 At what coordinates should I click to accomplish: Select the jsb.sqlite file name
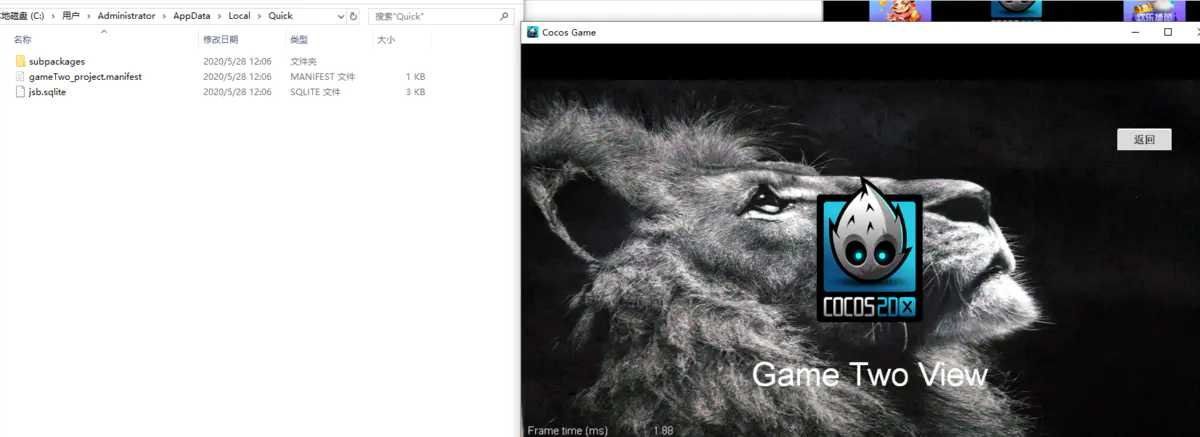coord(47,91)
